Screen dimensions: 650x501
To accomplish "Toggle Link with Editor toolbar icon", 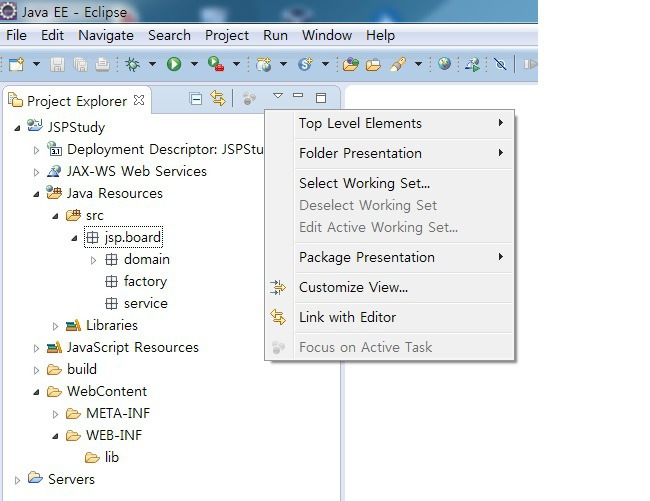I will point(218,98).
